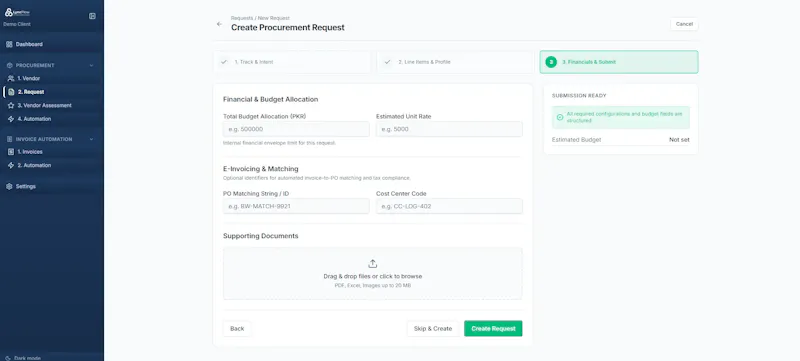800x361 pixels.
Task: Click the app logo in sidebar
Action: (x=17, y=12)
